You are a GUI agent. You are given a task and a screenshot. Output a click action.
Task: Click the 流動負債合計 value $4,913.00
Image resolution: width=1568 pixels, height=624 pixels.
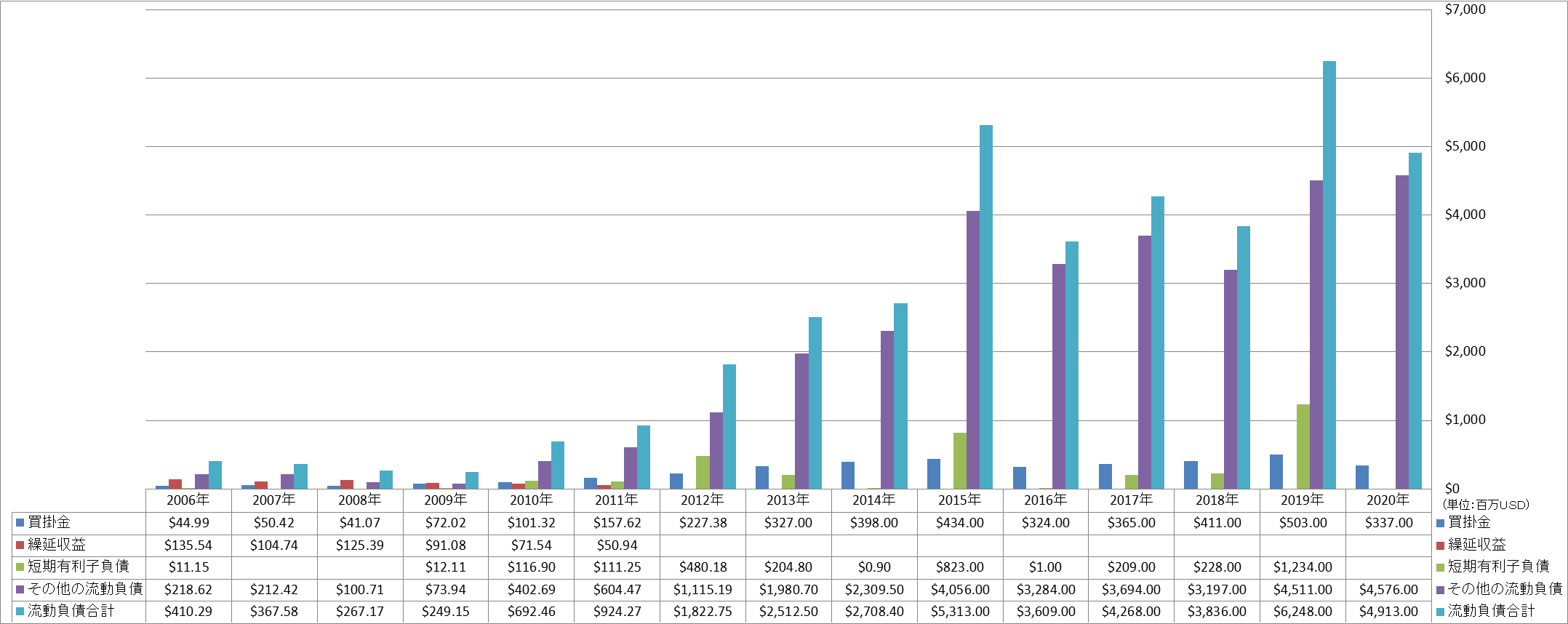tap(1388, 612)
